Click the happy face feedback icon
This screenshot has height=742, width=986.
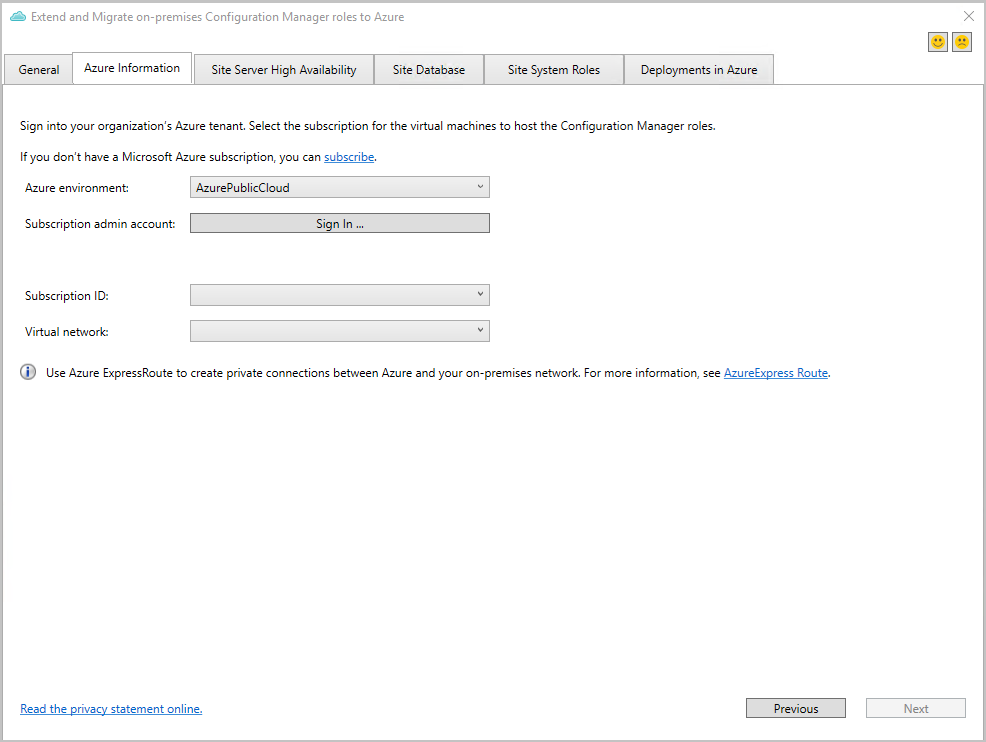(937, 41)
